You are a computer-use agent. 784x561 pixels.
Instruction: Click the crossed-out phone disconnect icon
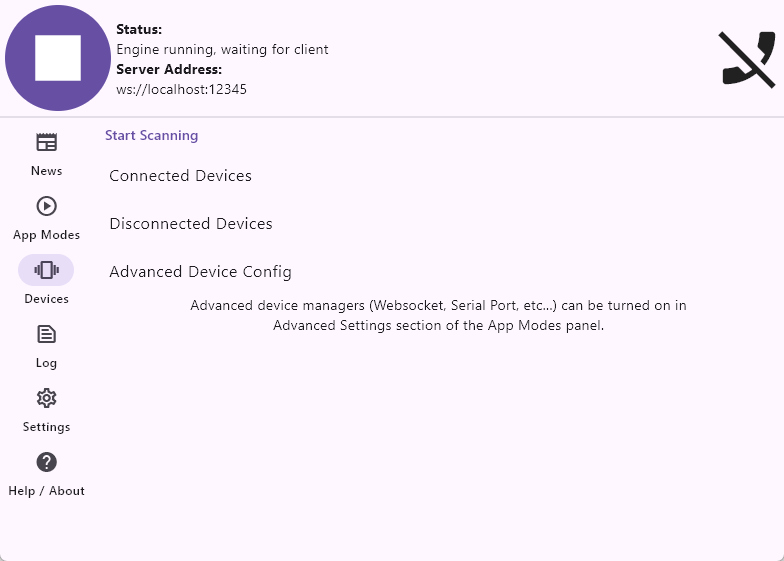click(747, 60)
